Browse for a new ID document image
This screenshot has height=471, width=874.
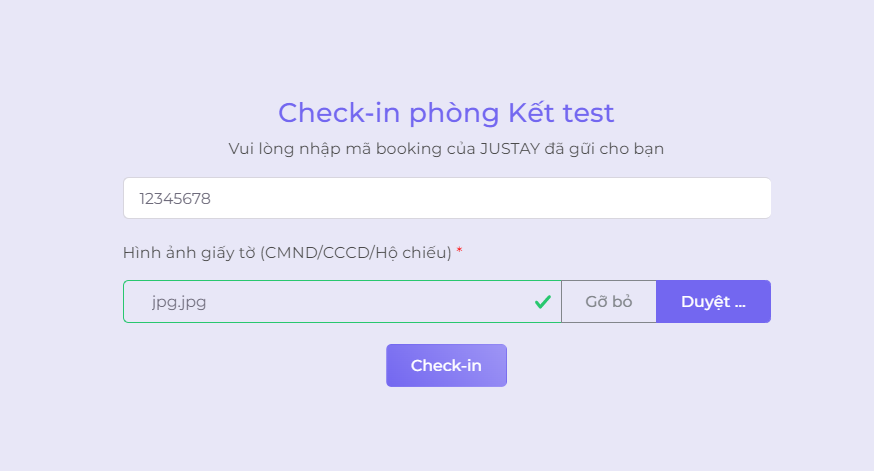click(x=713, y=301)
